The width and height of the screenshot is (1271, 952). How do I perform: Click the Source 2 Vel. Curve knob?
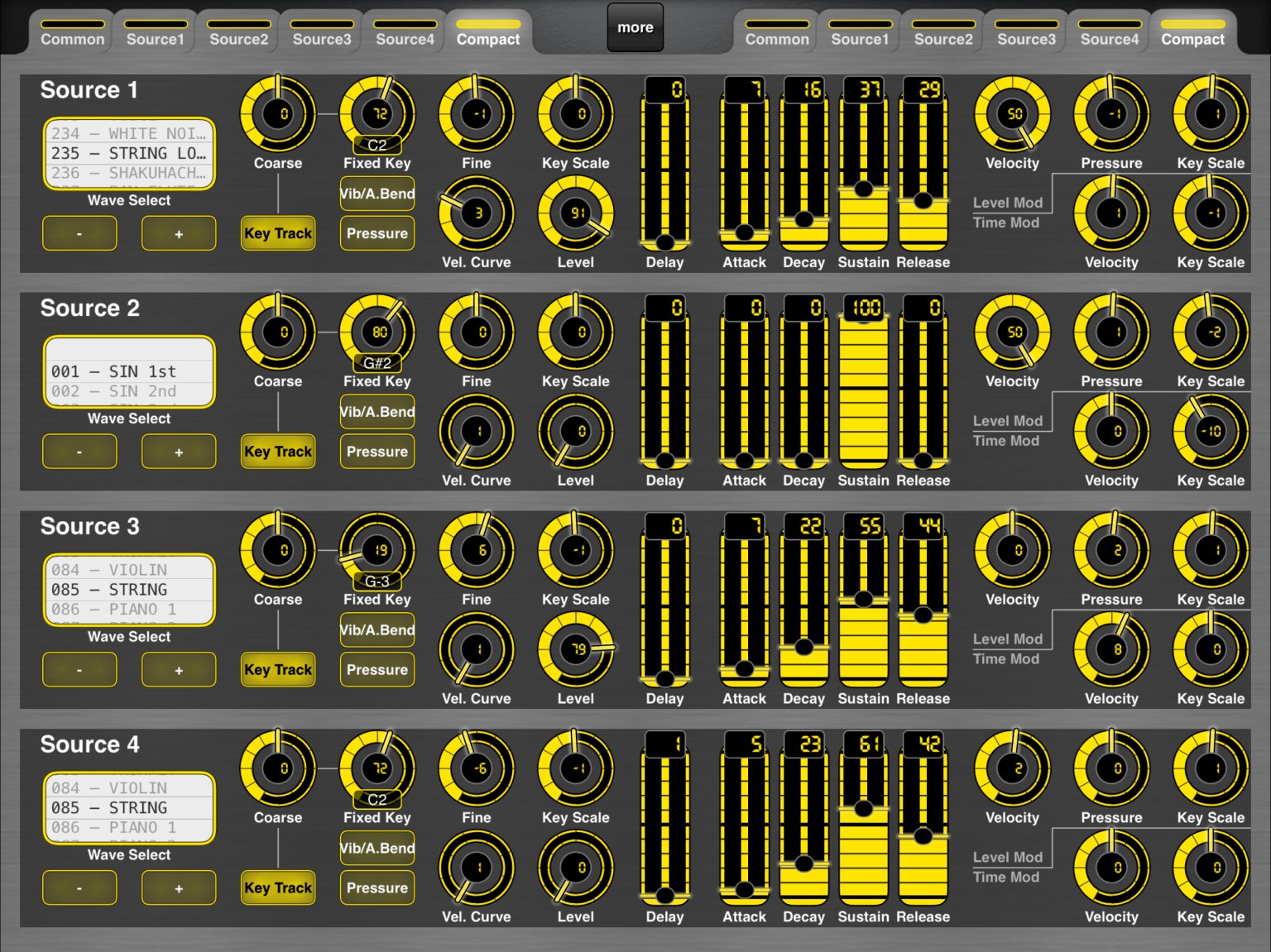477,431
